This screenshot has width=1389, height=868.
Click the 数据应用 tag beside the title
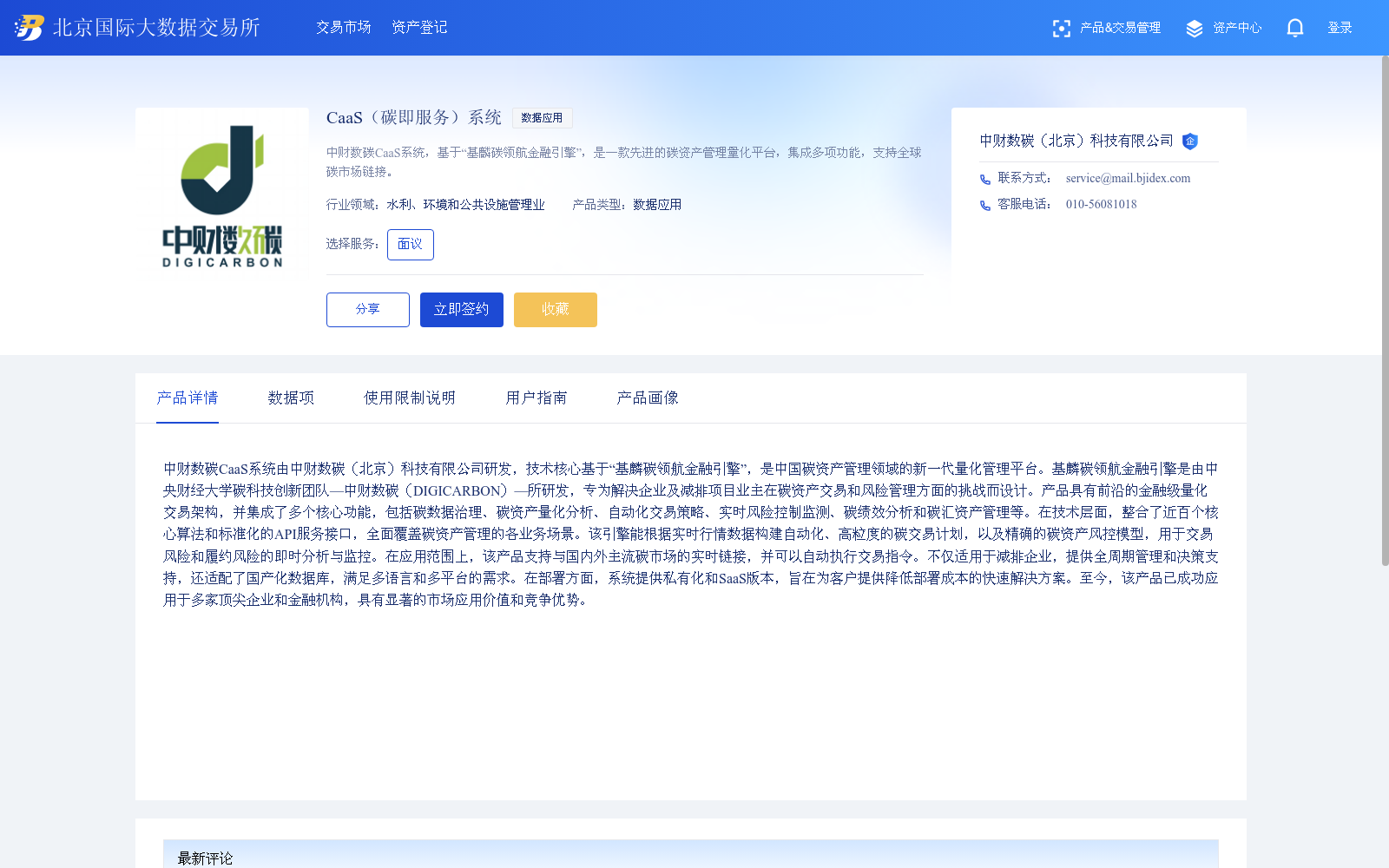click(x=542, y=118)
